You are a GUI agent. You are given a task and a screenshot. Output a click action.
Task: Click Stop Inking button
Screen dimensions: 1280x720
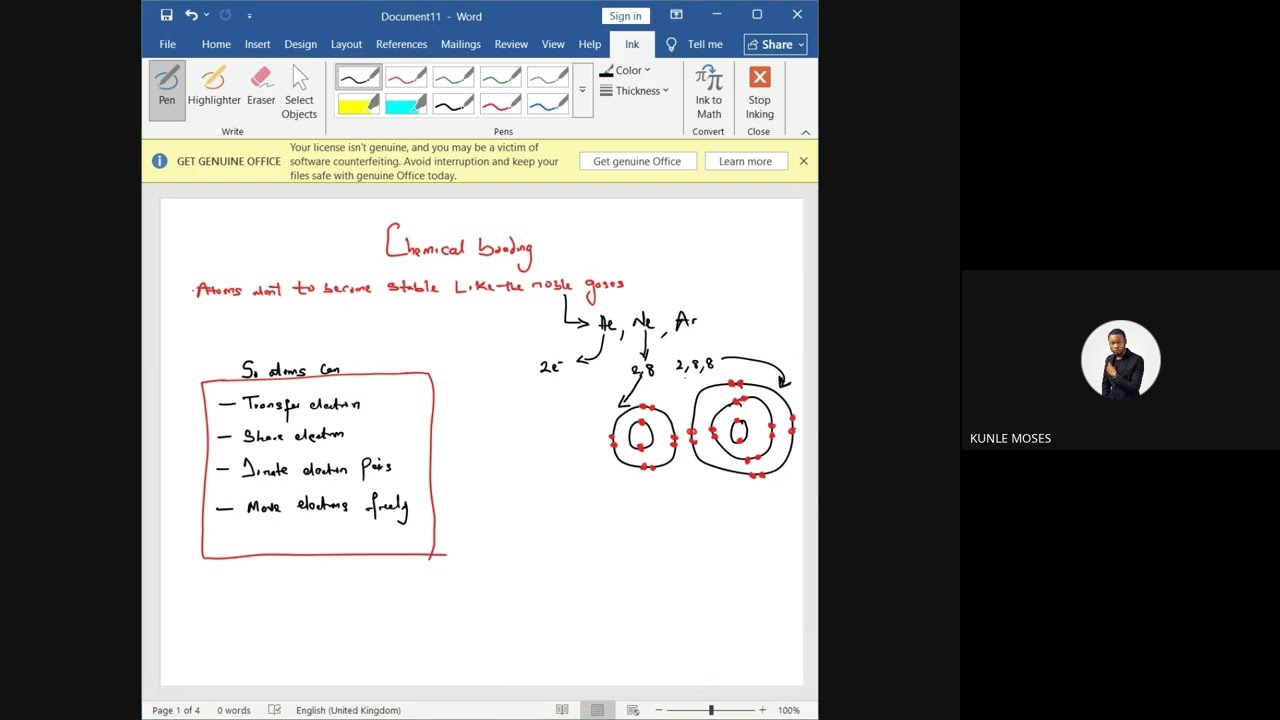(760, 92)
